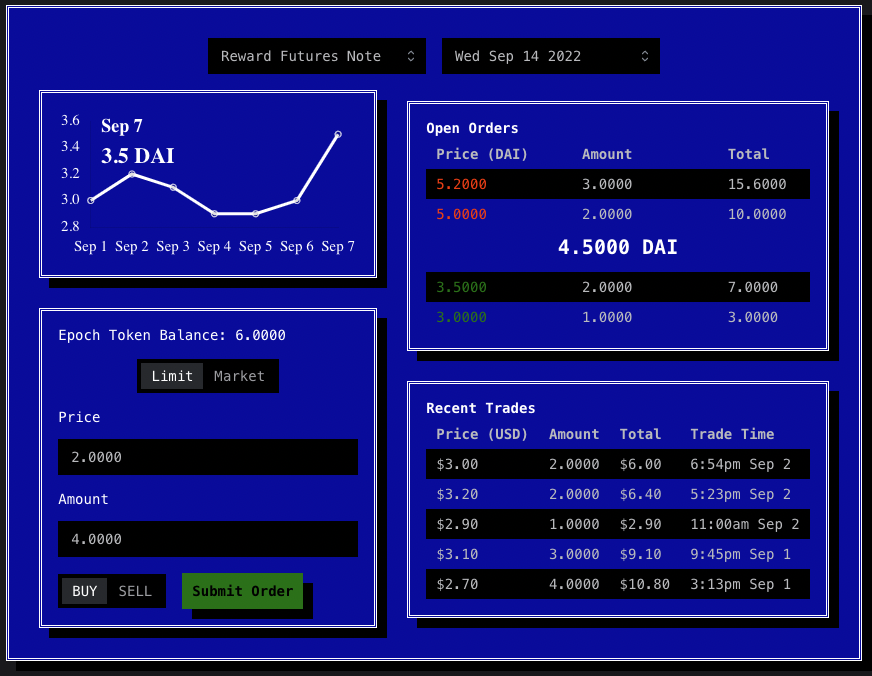Click the Epoch Token Balance label

click(172, 335)
